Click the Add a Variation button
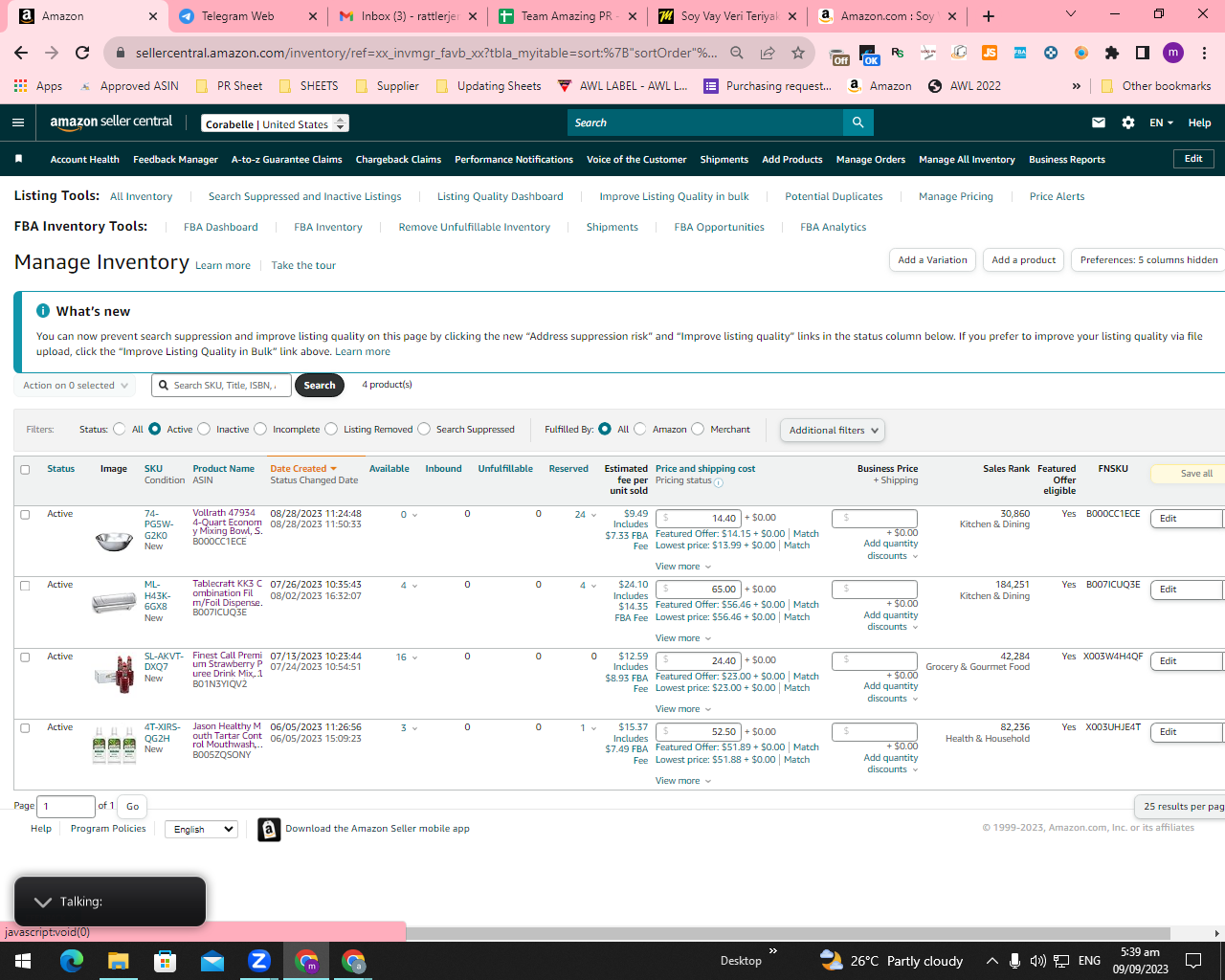1225x980 pixels. tap(932, 260)
